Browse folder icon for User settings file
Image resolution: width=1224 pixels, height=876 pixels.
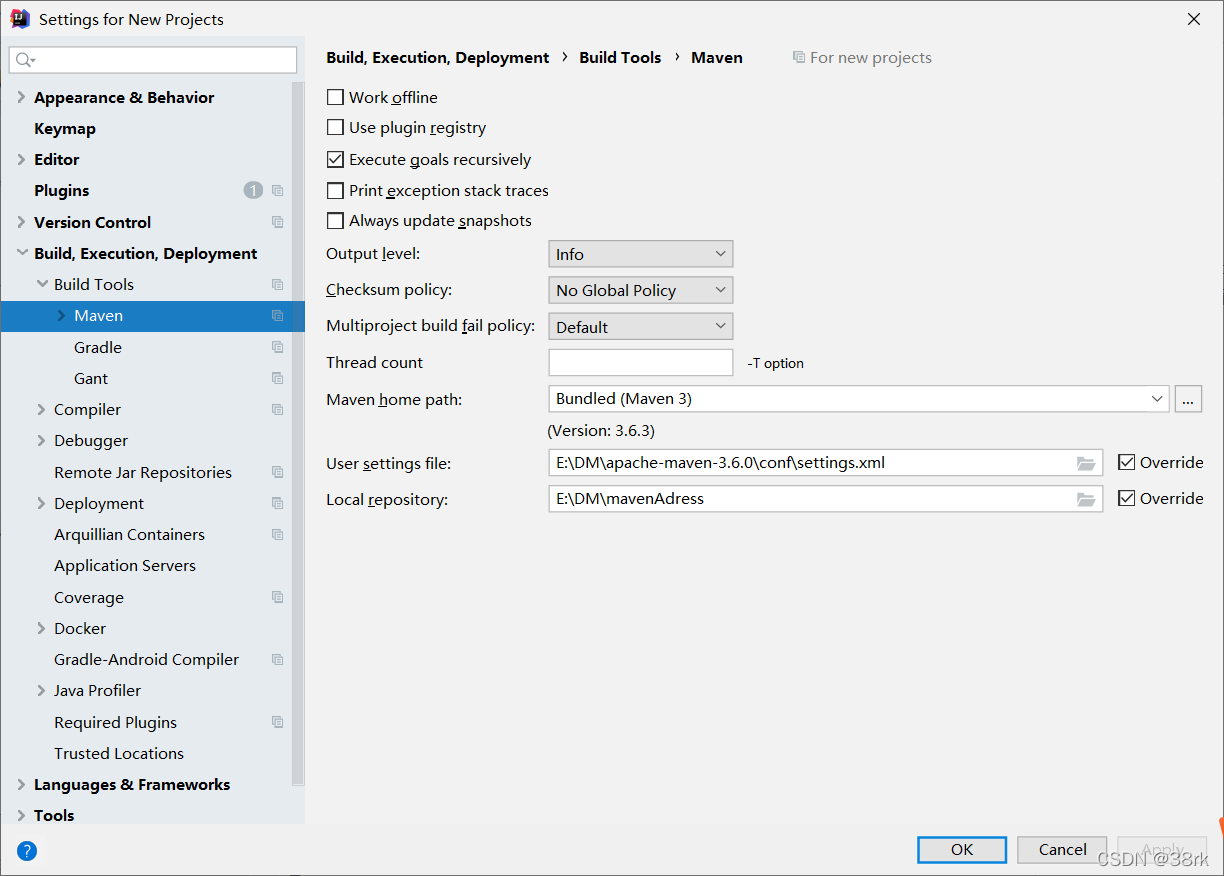point(1086,463)
